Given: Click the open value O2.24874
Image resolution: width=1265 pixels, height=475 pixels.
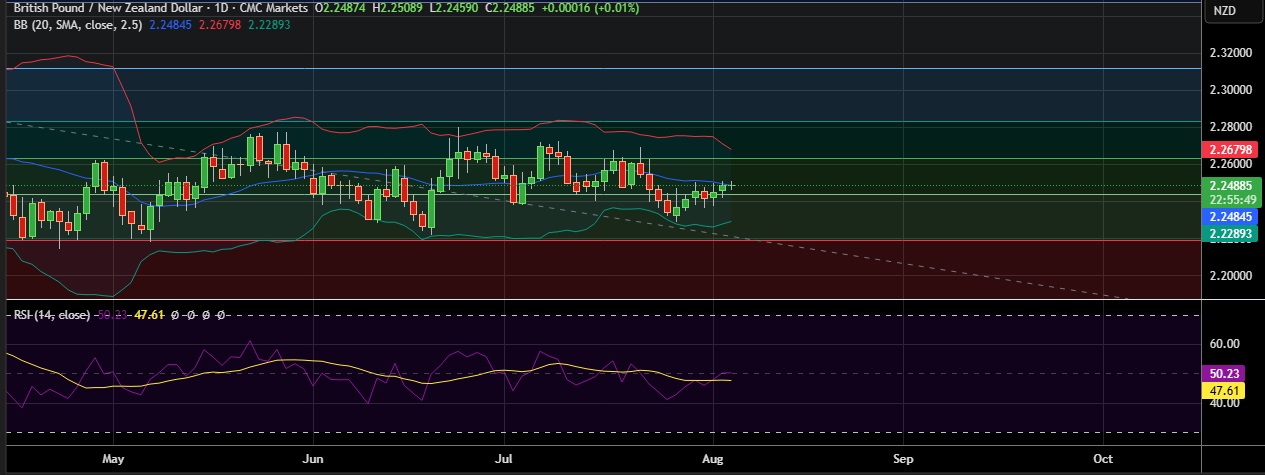Looking at the screenshot, I should [x=342, y=8].
